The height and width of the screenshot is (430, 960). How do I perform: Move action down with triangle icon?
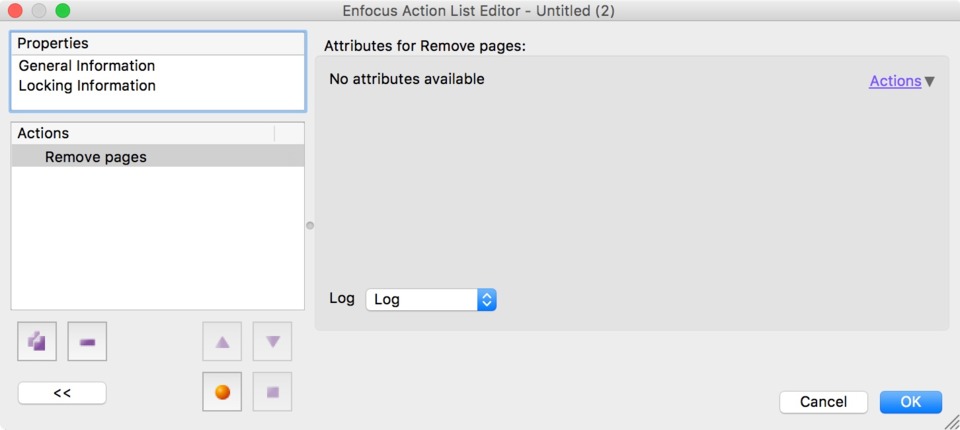[272, 341]
